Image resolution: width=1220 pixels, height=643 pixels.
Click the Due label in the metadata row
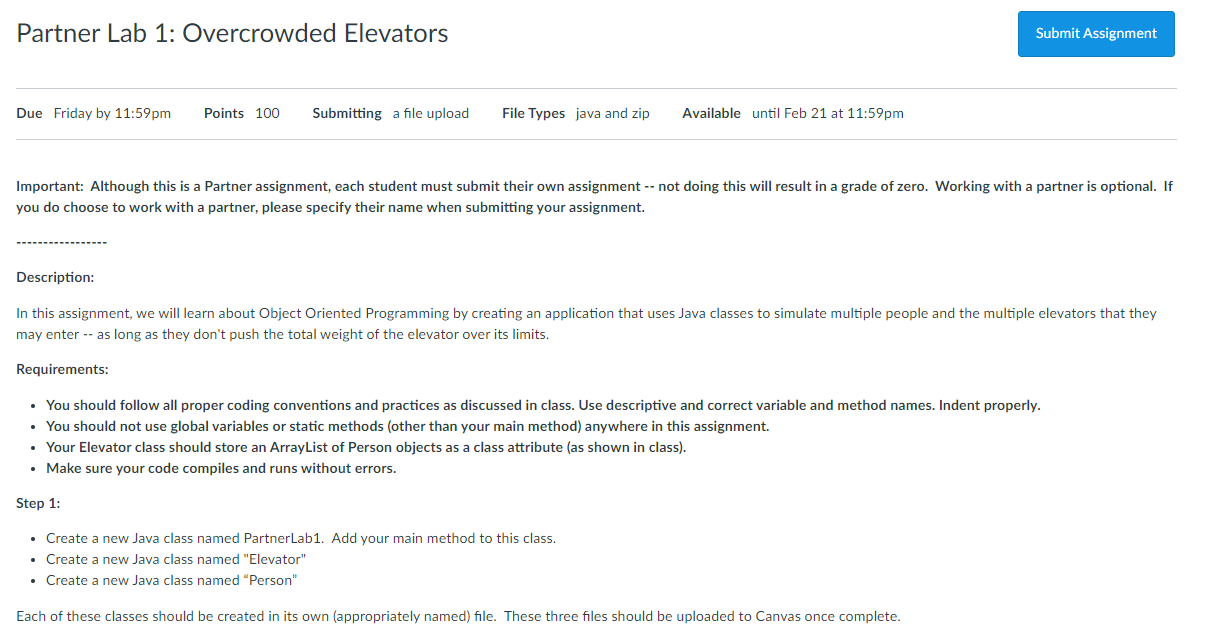pos(26,113)
